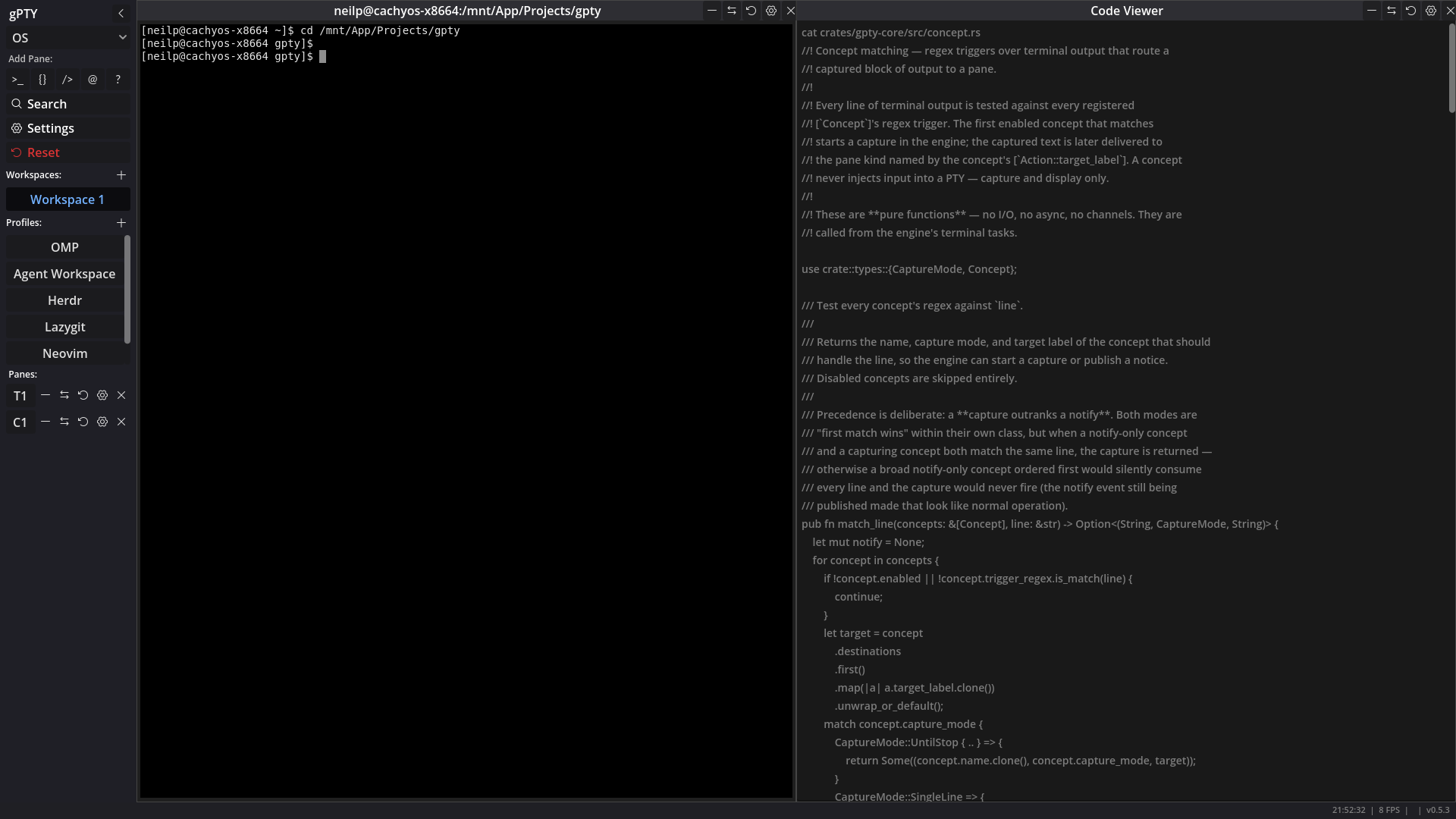Click the clock time in status bar

click(x=1348, y=810)
